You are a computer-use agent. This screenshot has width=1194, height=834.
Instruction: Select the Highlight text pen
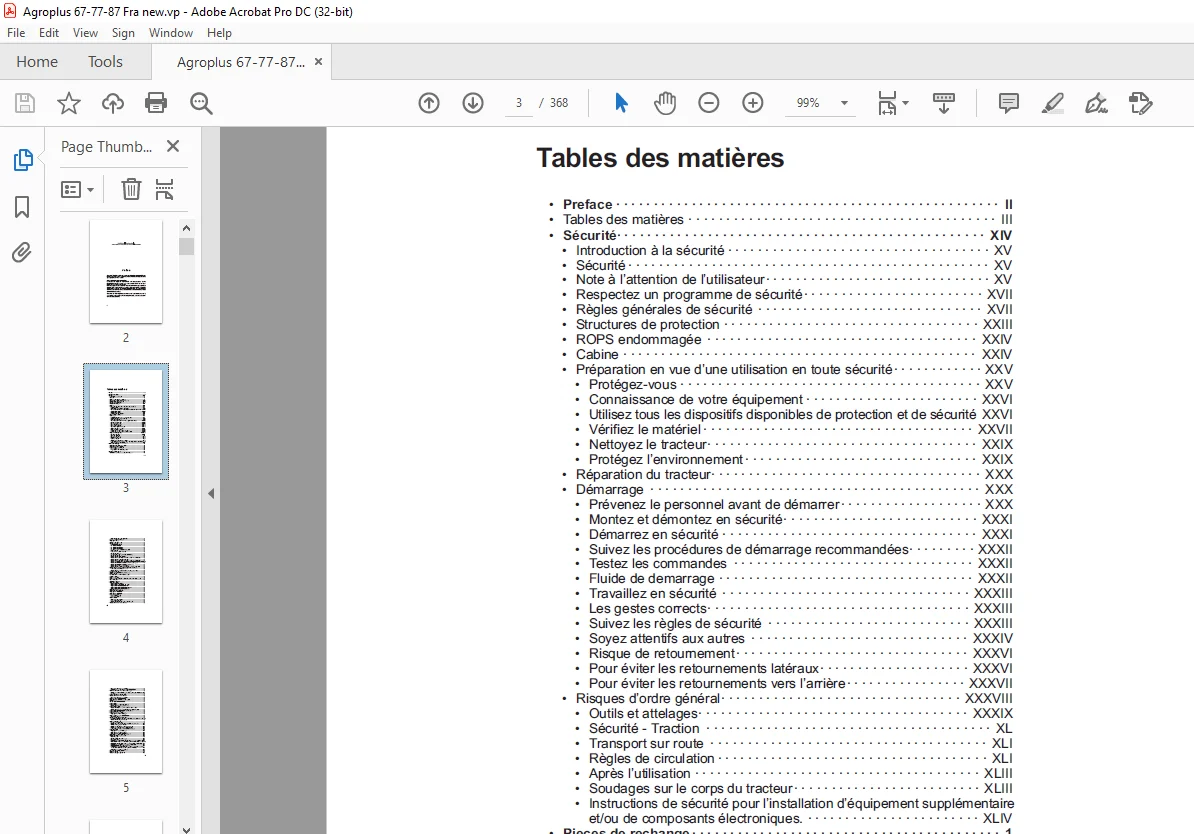(x=1052, y=103)
